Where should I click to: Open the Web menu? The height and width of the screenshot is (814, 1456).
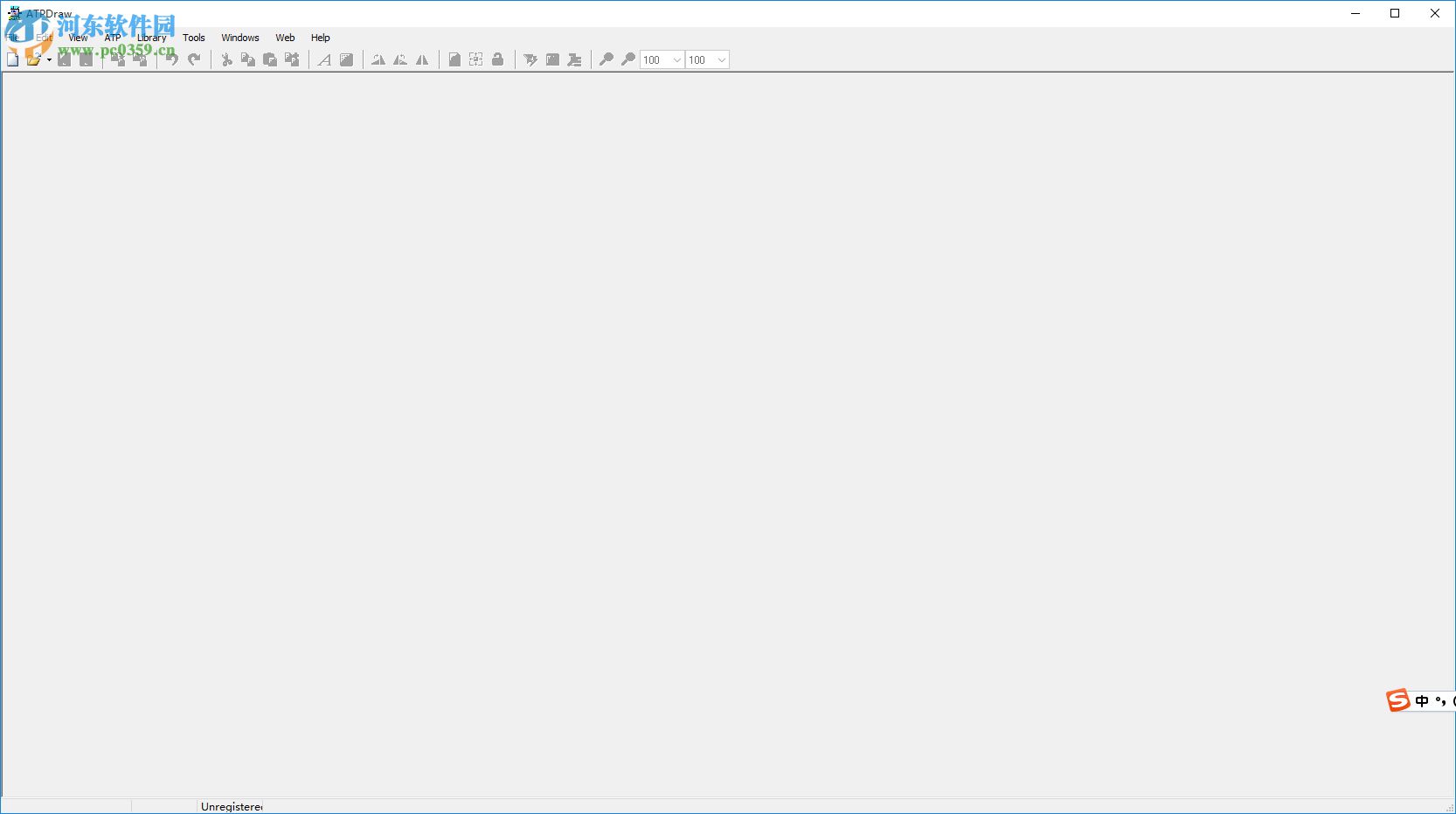pyautogui.click(x=285, y=38)
